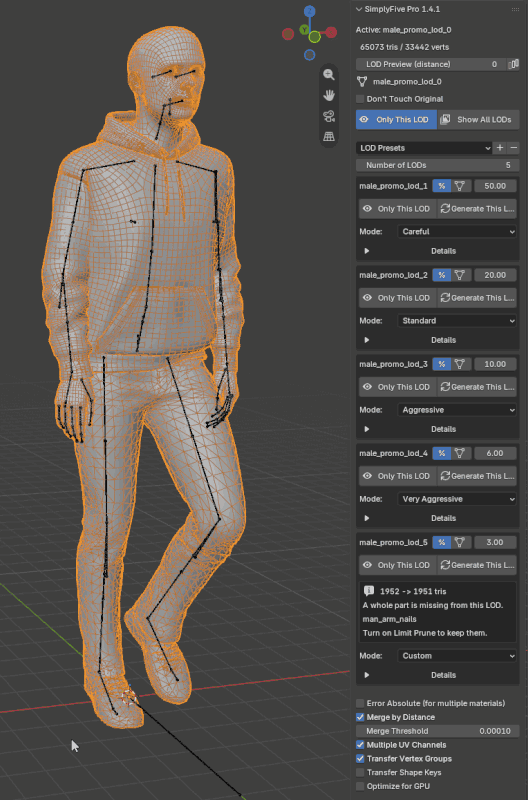528x800 pixels.
Task: Enable the Don't Touch Original checkbox
Action: pos(360,99)
